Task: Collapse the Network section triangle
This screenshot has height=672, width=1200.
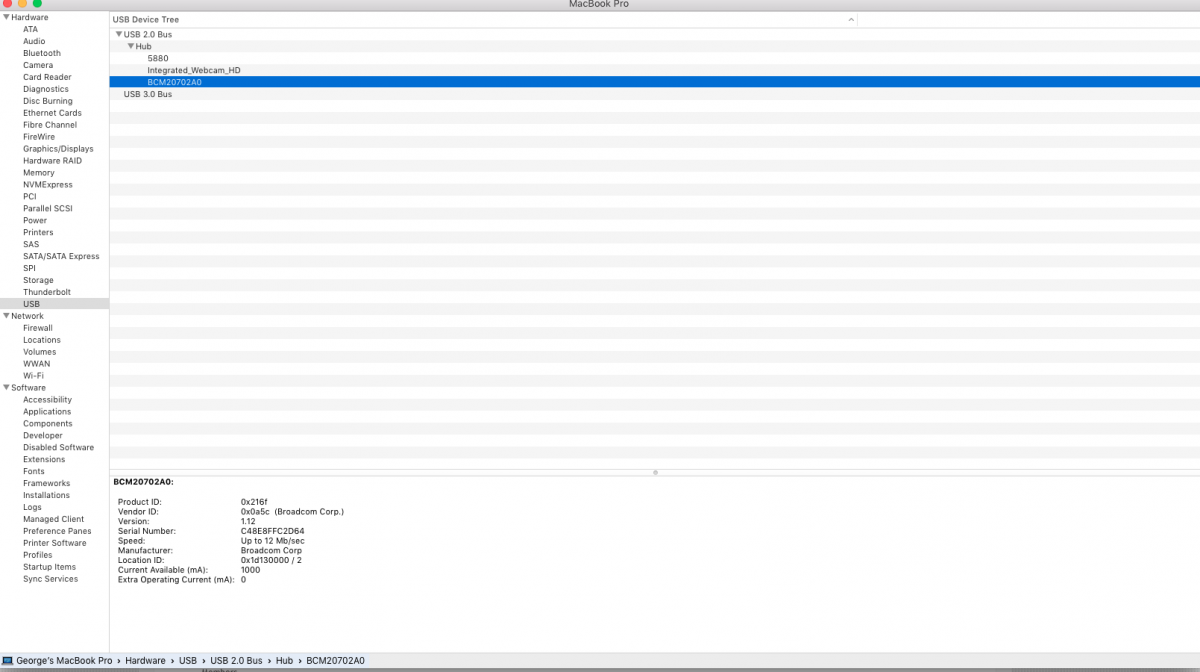Action: click(x=6, y=316)
